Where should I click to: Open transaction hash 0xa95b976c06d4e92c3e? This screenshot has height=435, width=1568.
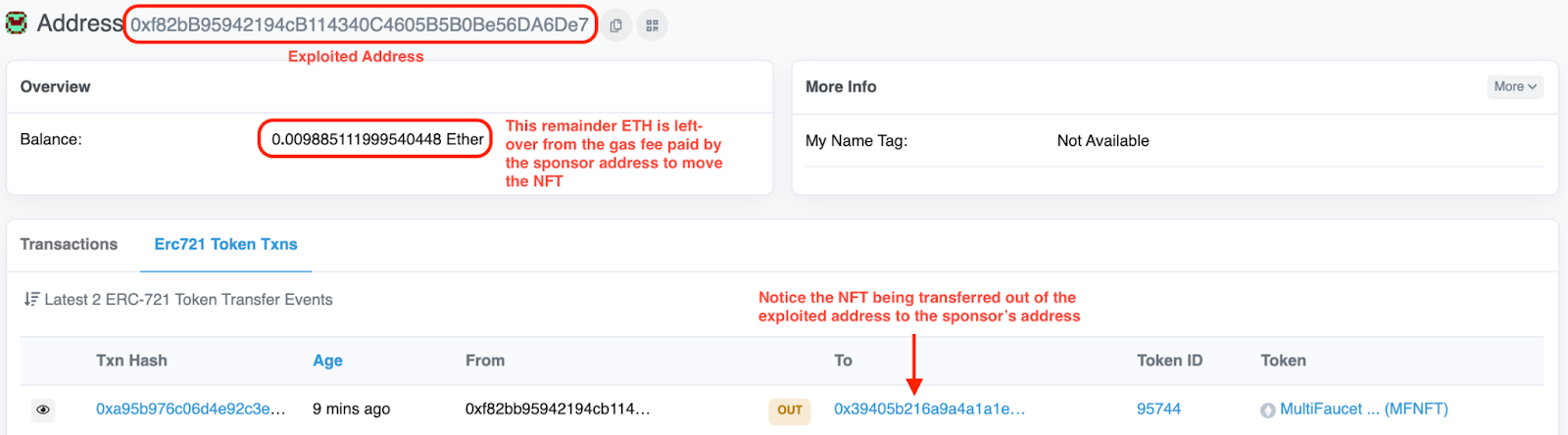click(191, 409)
